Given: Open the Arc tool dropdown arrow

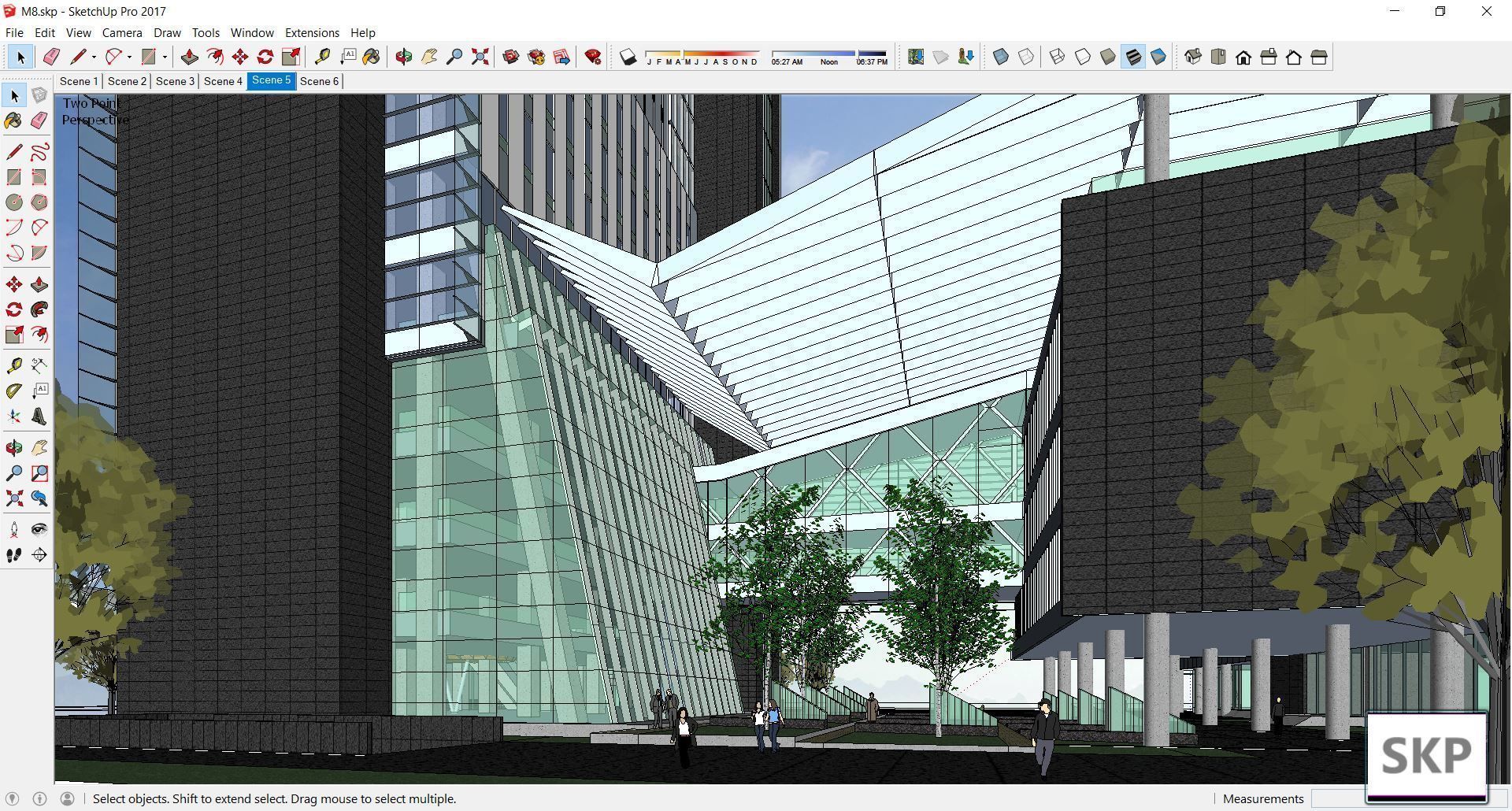Looking at the screenshot, I should point(128,57).
